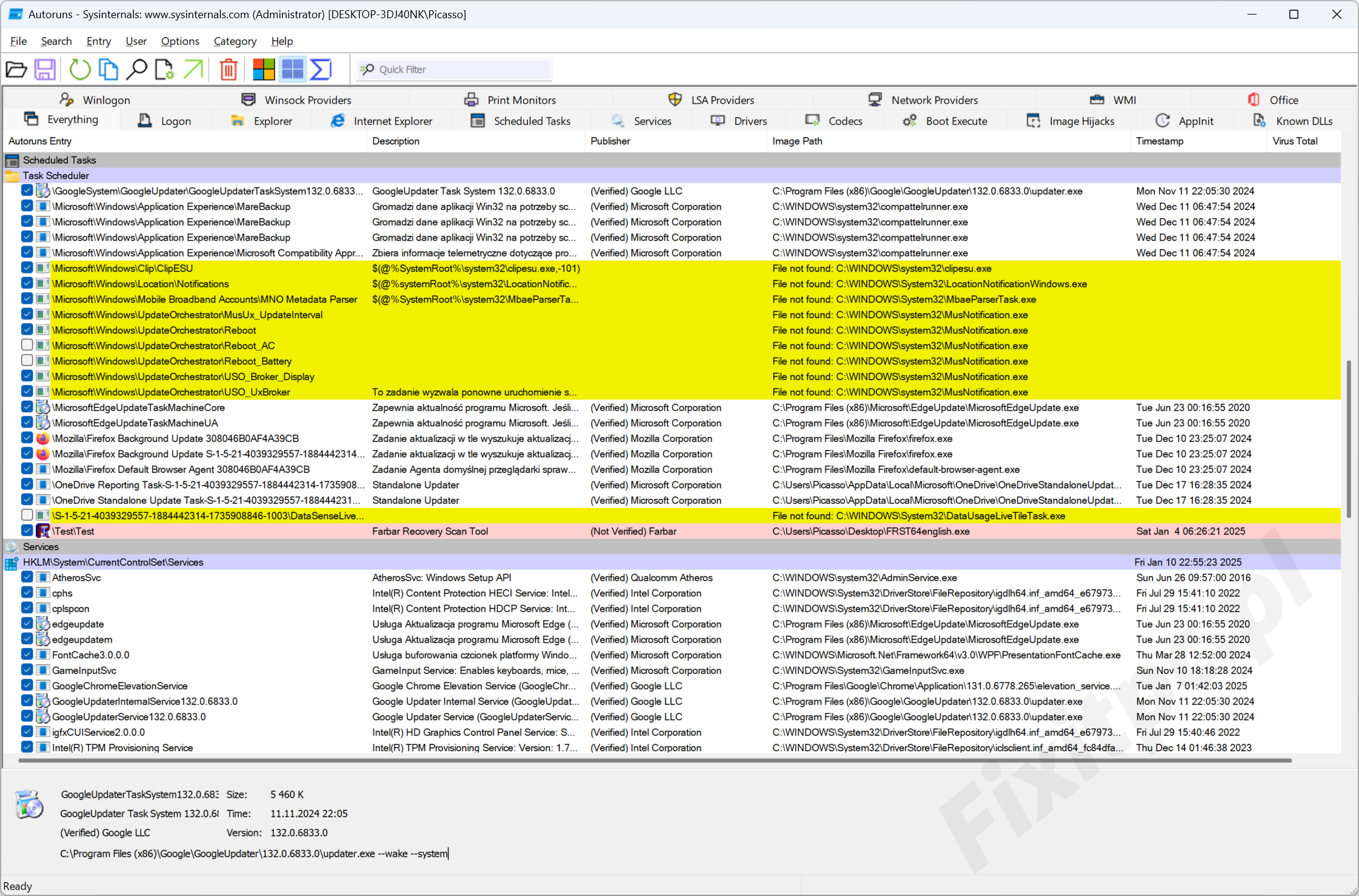This screenshot has width=1359, height=896.
Task: Click into the Quick Filter field
Action: 454,70
